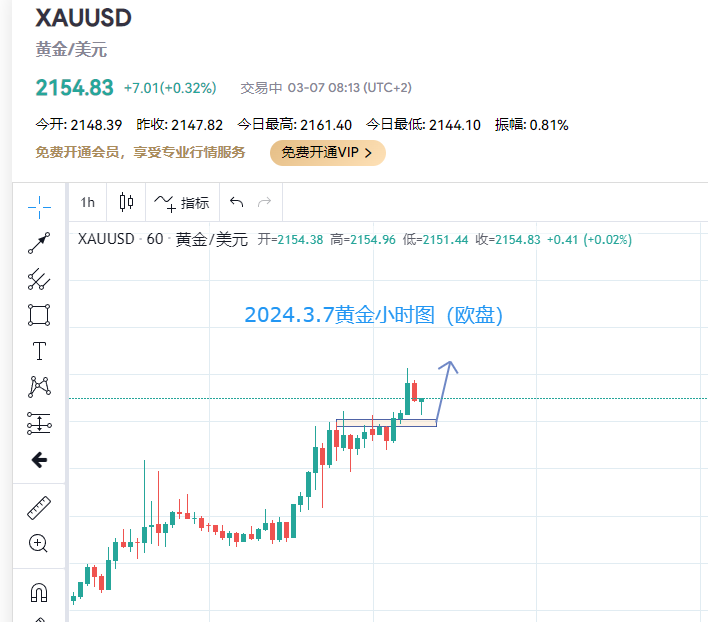Click the current price 2154.83
Viewport: 708px width, 622px height.
[x=75, y=88]
